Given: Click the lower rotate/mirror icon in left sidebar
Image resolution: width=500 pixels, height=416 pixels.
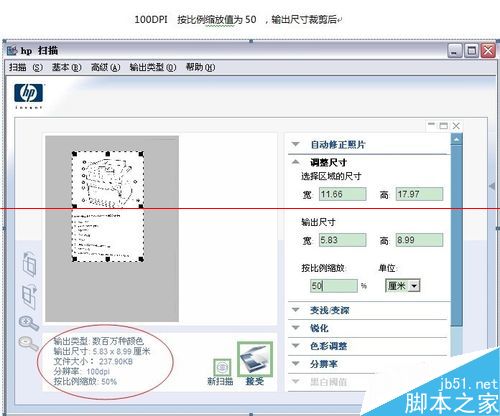Looking at the screenshot, I should click(x=29, y=296).
